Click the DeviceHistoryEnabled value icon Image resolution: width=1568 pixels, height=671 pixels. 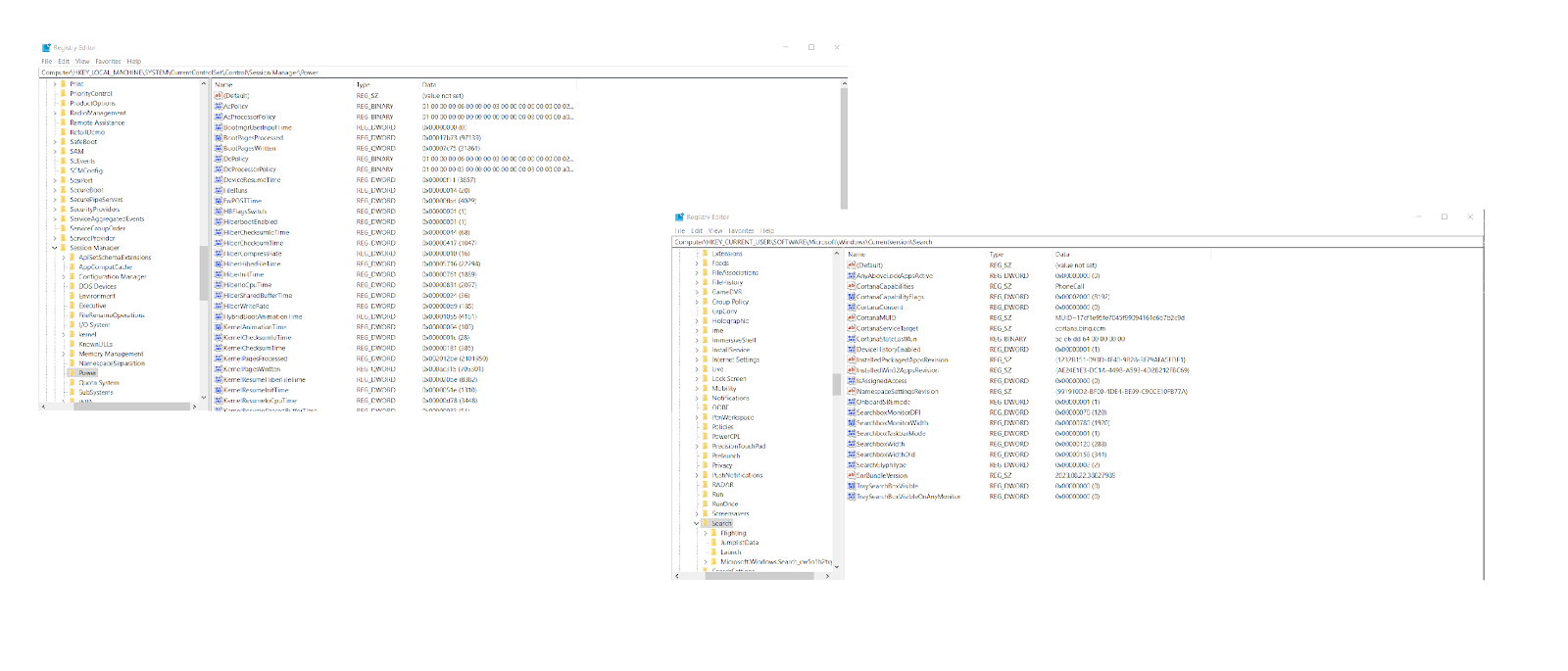click(852, 349)
